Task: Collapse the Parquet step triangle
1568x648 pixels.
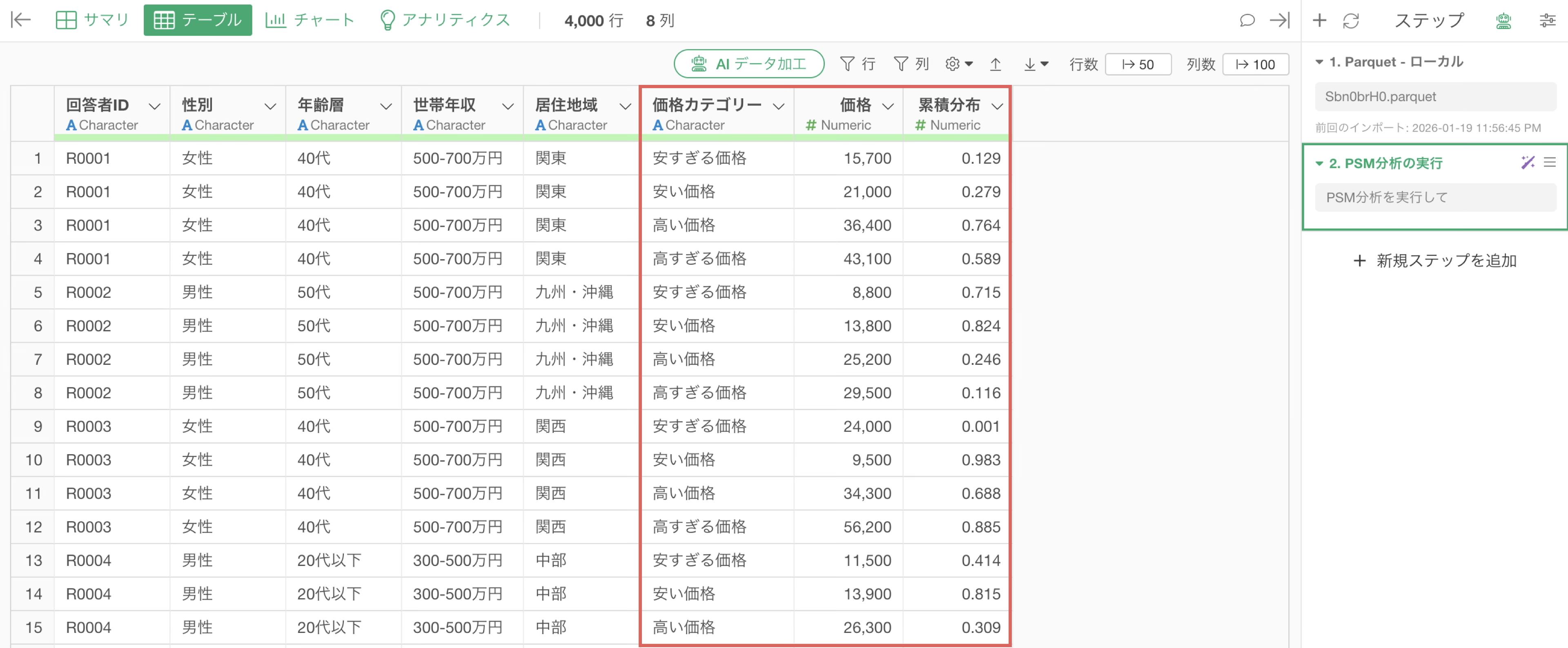Action: tap(1319, 62)
